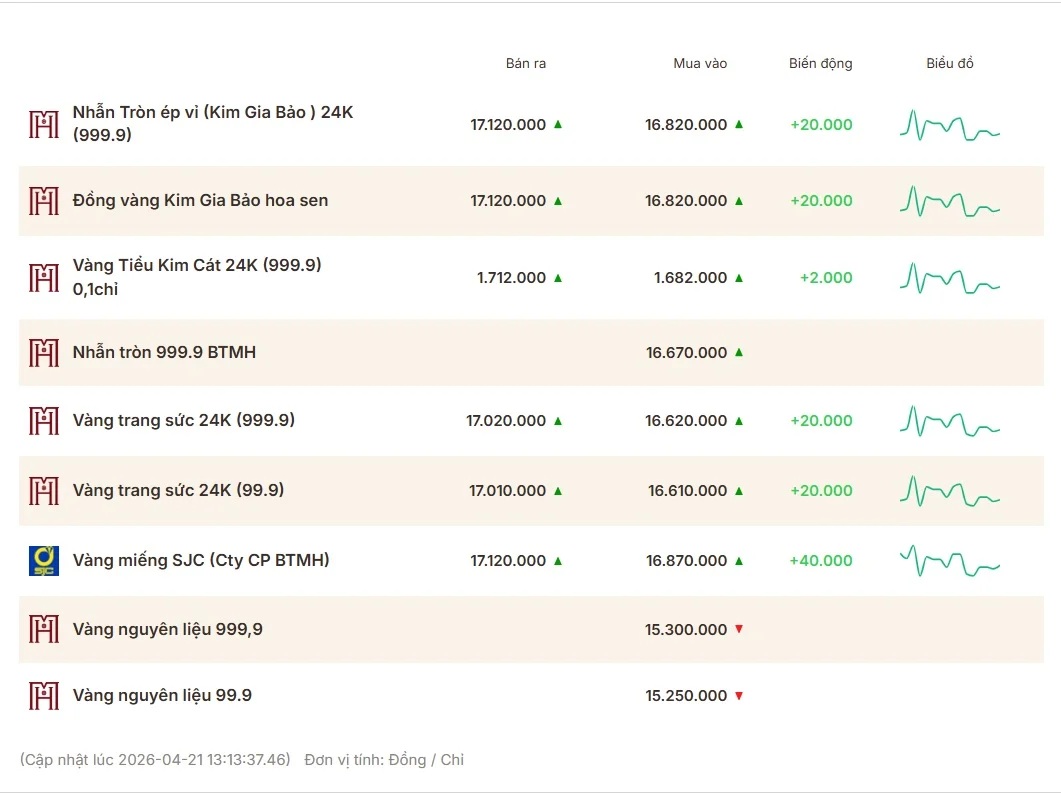Open sparkline chart for Vàng trang sức 99.9
Viewport: 1061px width, 793px height.
coord(949,491)
